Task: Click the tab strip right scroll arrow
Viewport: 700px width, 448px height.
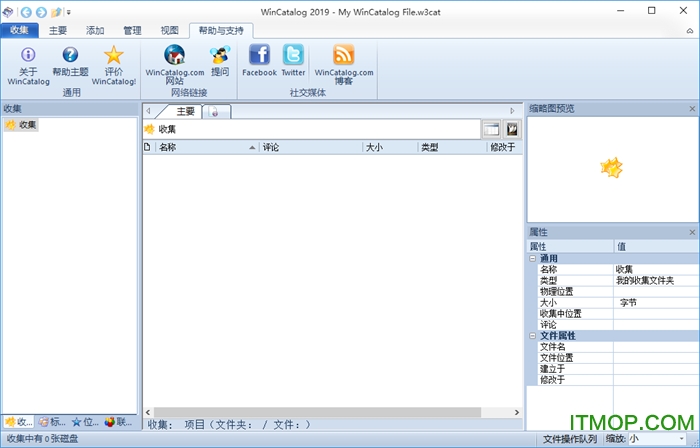Action: (x=512, y=111)
